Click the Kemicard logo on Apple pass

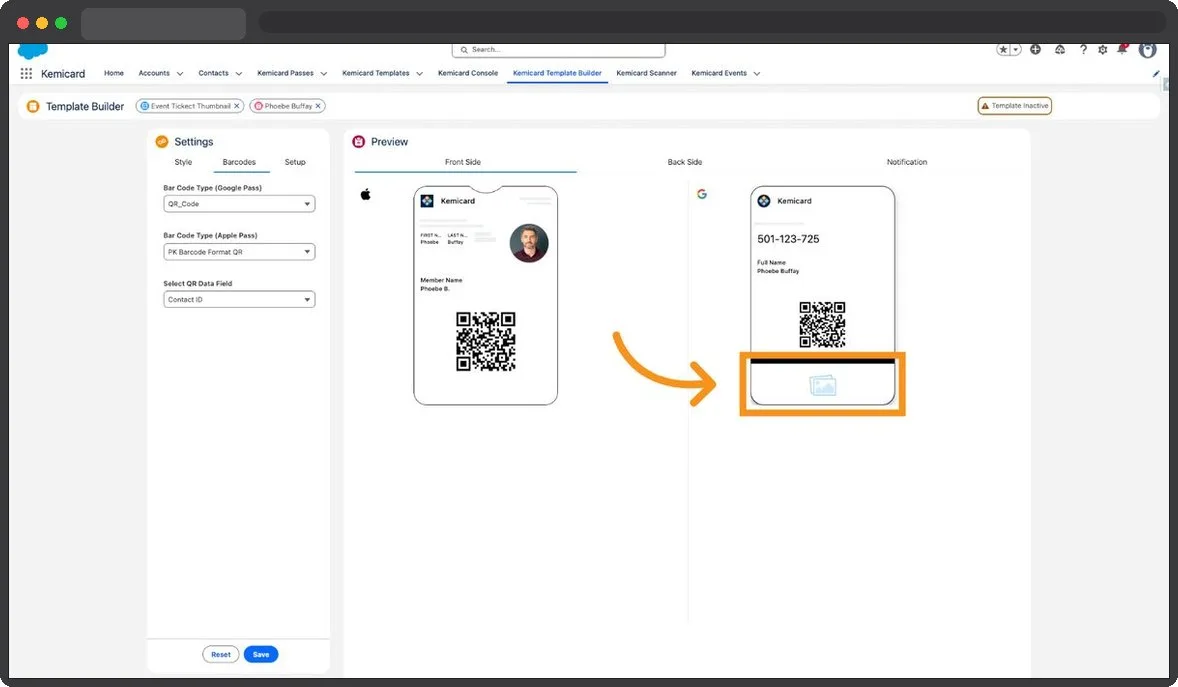point(427,201)
